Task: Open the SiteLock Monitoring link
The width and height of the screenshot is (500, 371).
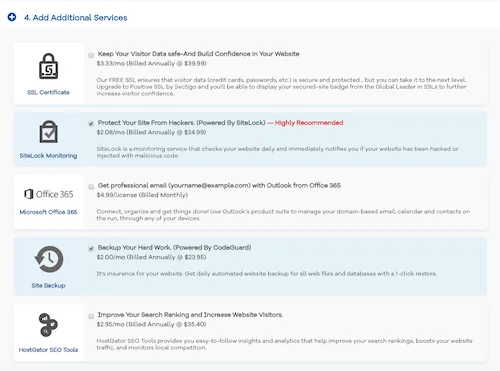Action: coord(48,156)
